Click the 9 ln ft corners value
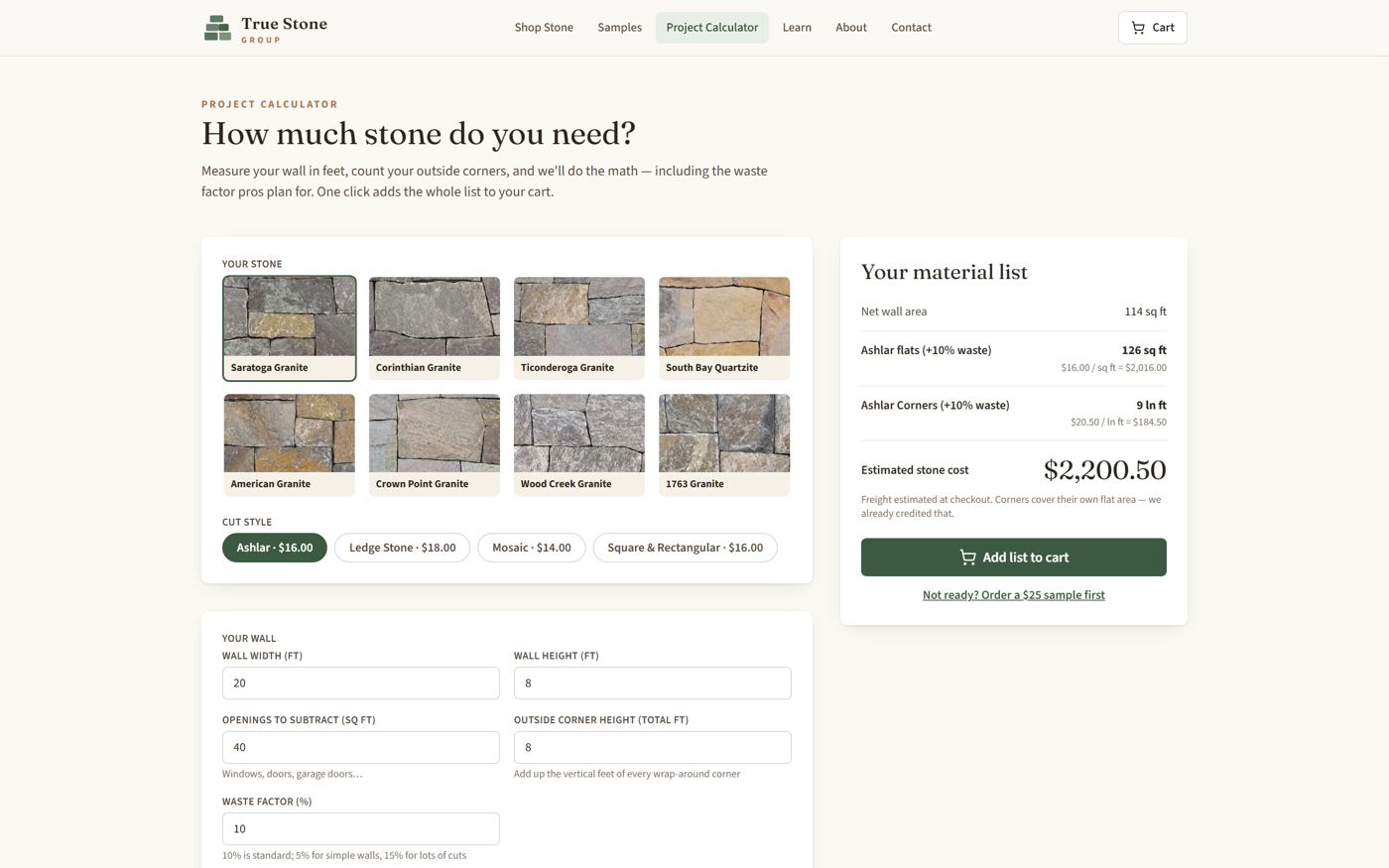This screenshot has height=868, width=1389. pos(1151,406)
